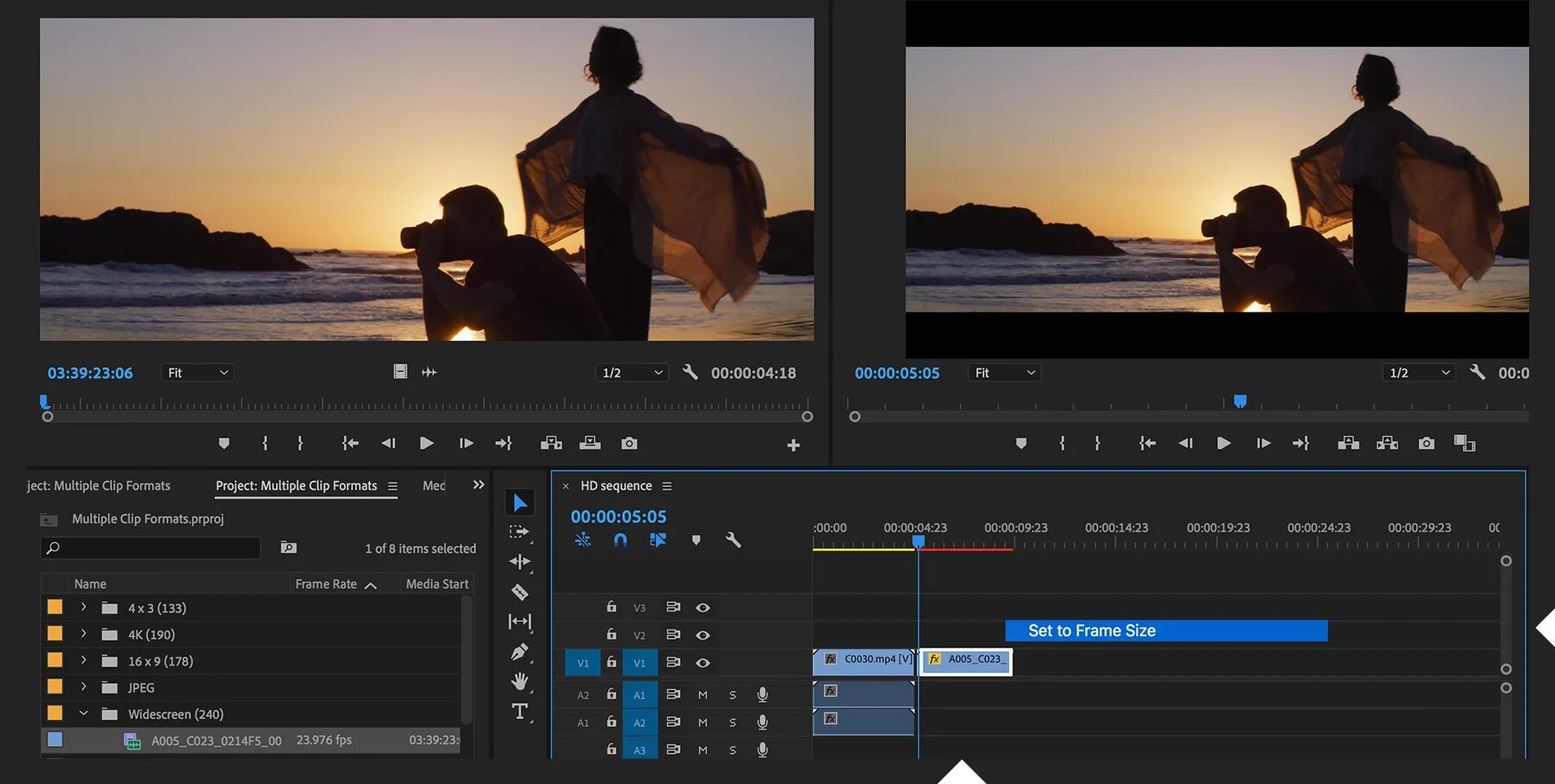The image size is (1555, 784).
Task: Select the Ripple Edit tool
Action: coord(519,562)
